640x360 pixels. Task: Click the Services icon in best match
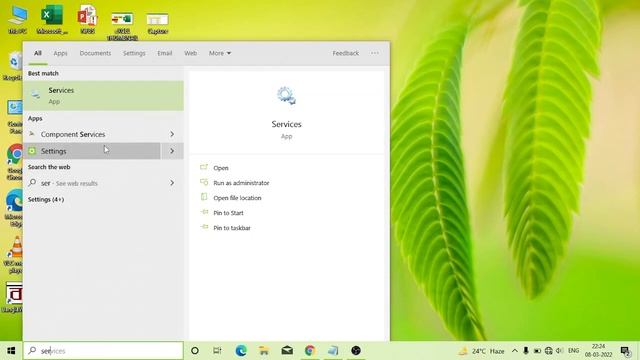(x=36, y=95)
